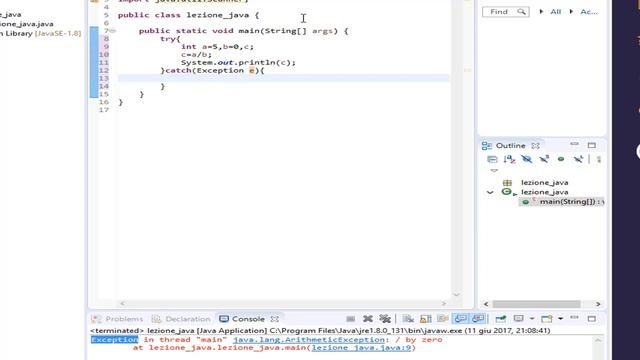Close the Outline view via its X
The width and height of the screenshot is (640, 360).
point(536,145)
